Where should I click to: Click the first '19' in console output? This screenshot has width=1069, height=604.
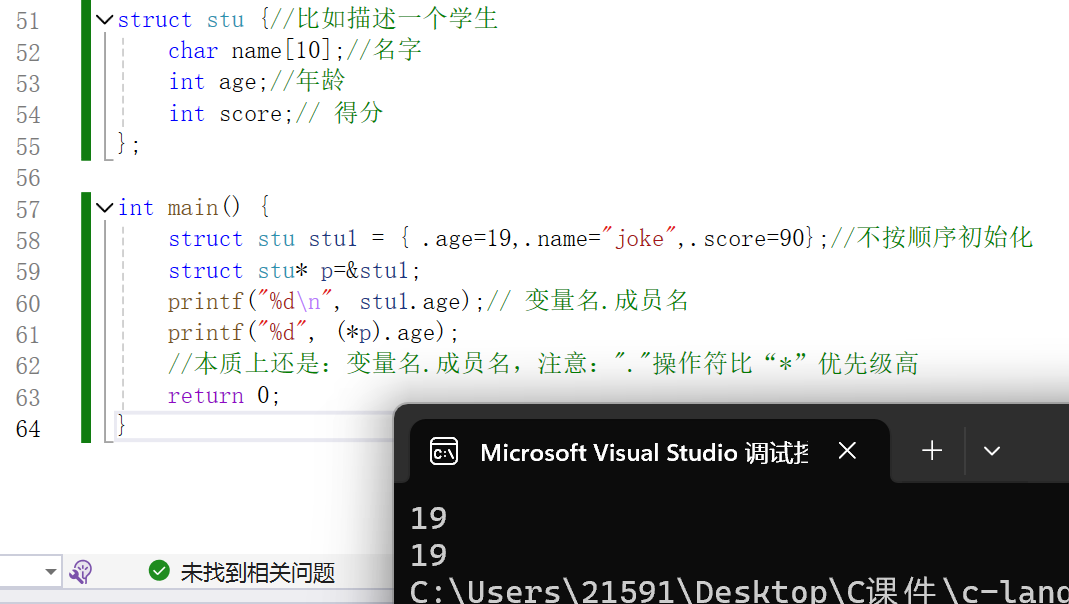(428, 518)
